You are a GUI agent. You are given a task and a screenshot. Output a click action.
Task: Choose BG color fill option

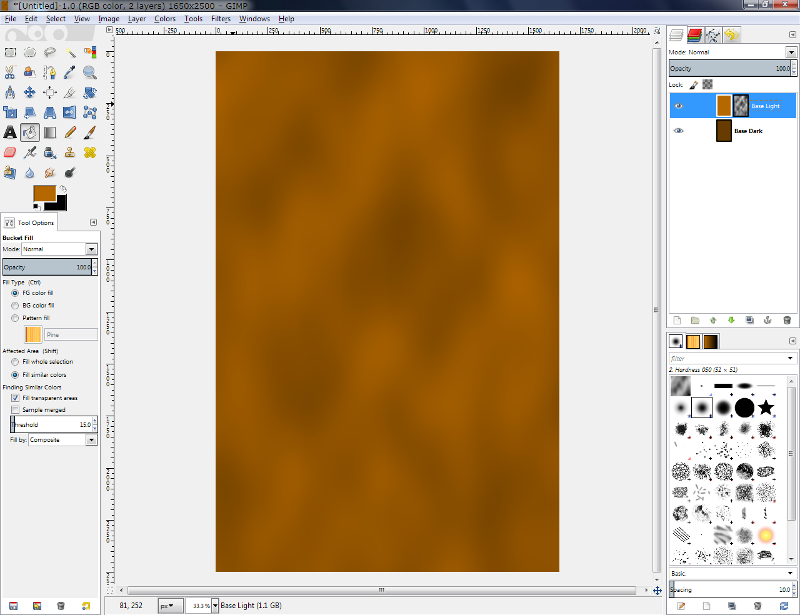click(15, 305)
